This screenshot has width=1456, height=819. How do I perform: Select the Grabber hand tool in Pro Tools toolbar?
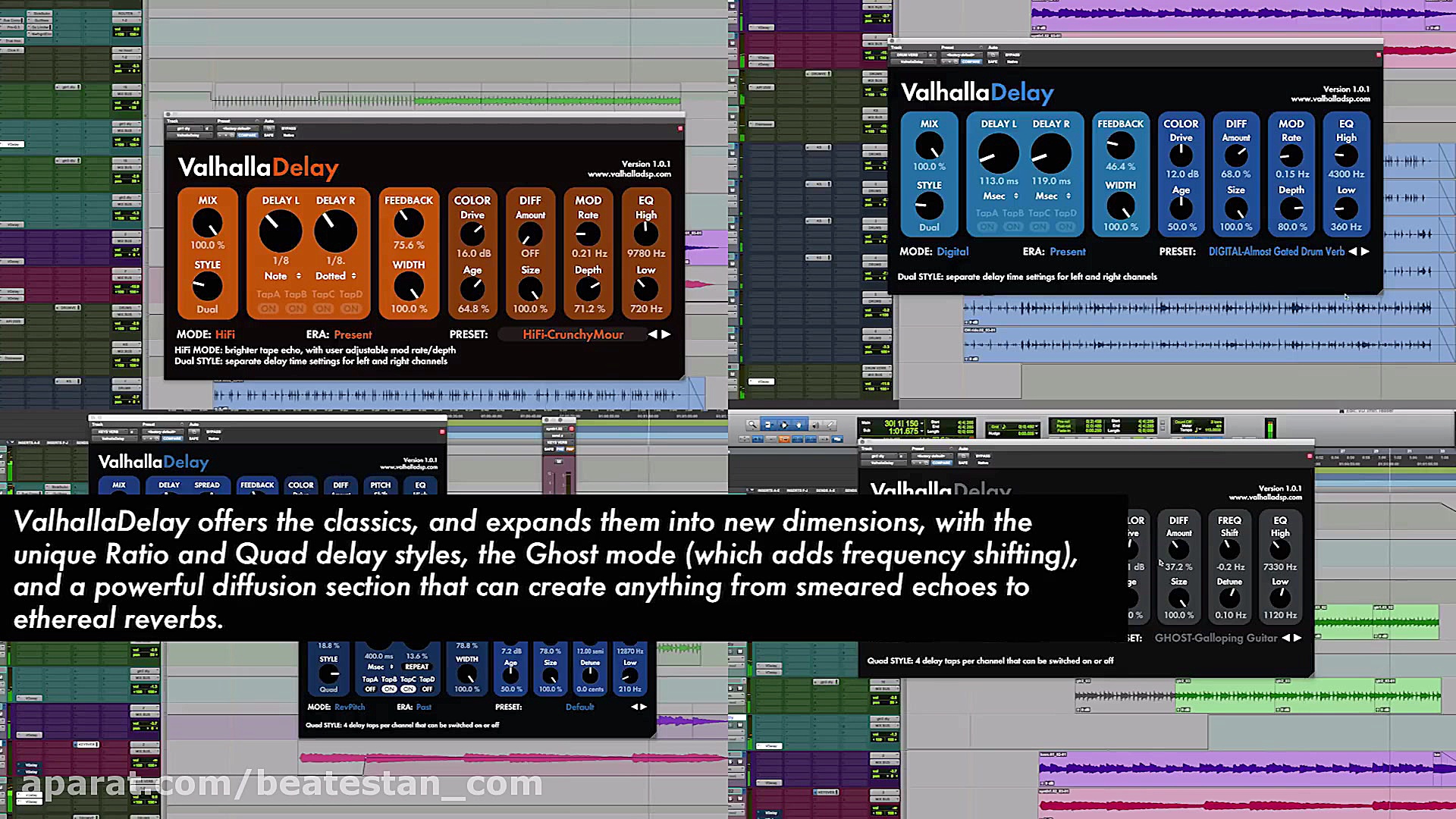799,425
